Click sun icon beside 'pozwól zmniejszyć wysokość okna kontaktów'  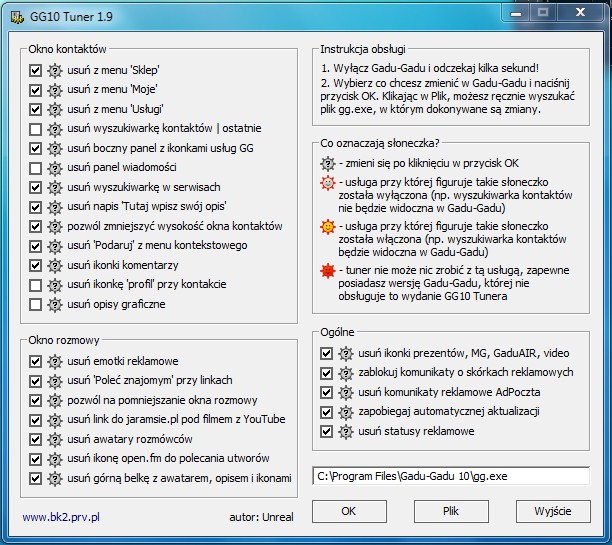pos(55,226)
